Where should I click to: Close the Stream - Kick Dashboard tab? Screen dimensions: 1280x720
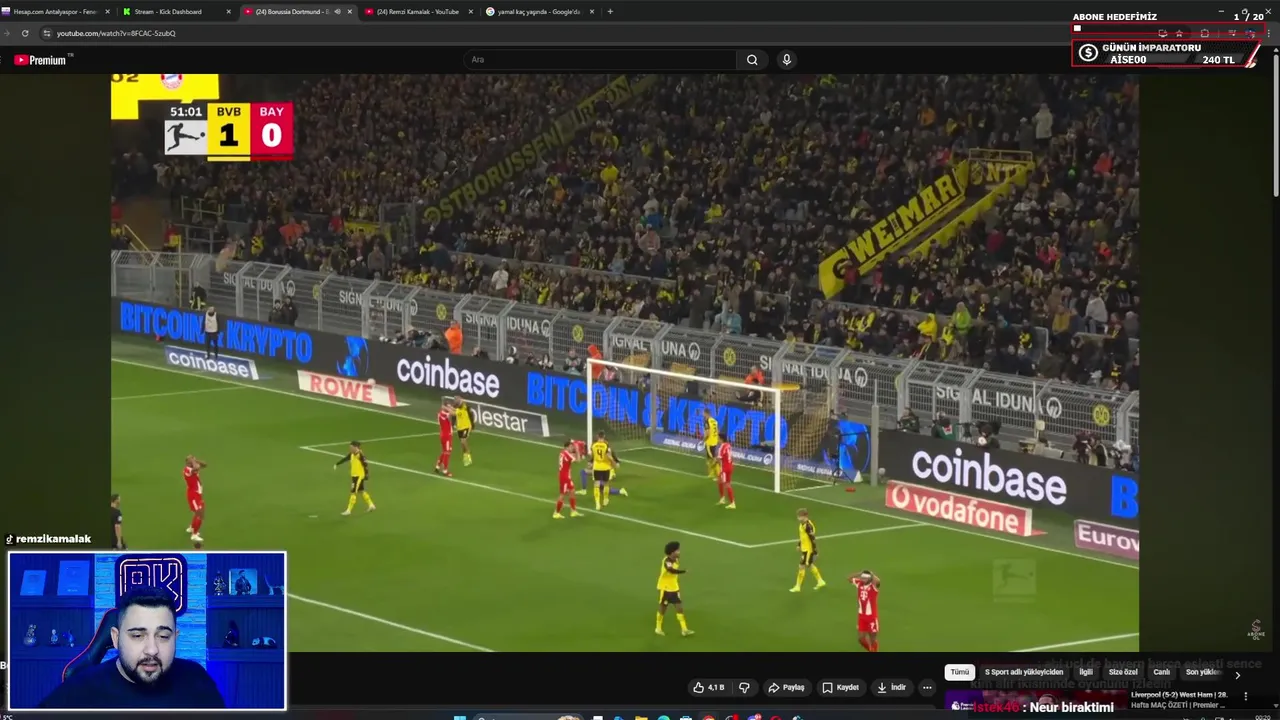pyautogui.click(x=229, y=12)
